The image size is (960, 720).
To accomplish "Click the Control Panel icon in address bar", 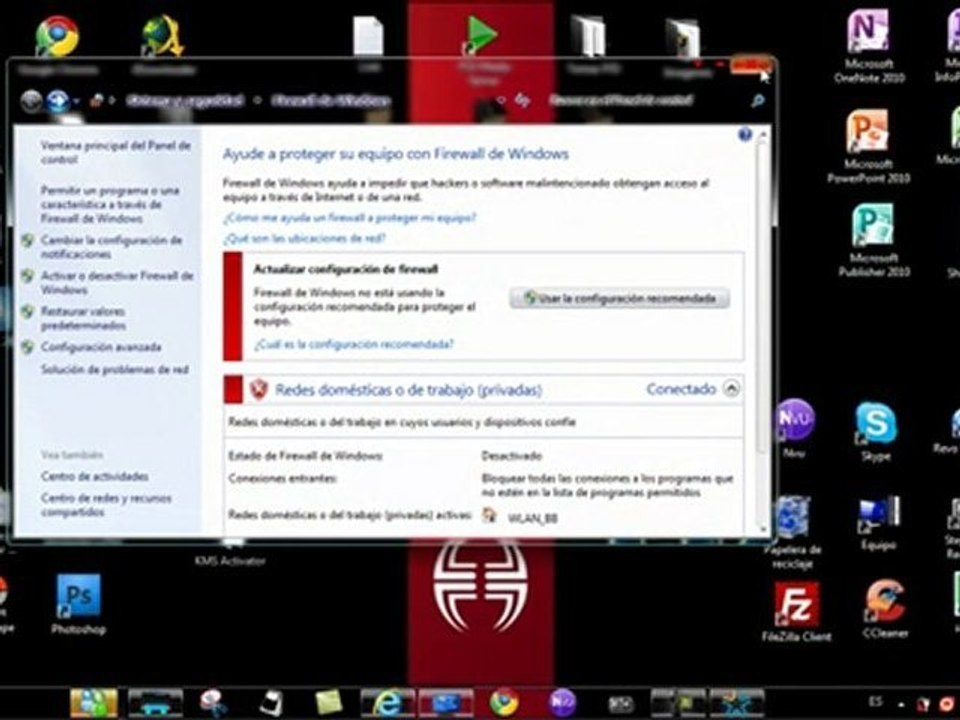I will [97, 100].
